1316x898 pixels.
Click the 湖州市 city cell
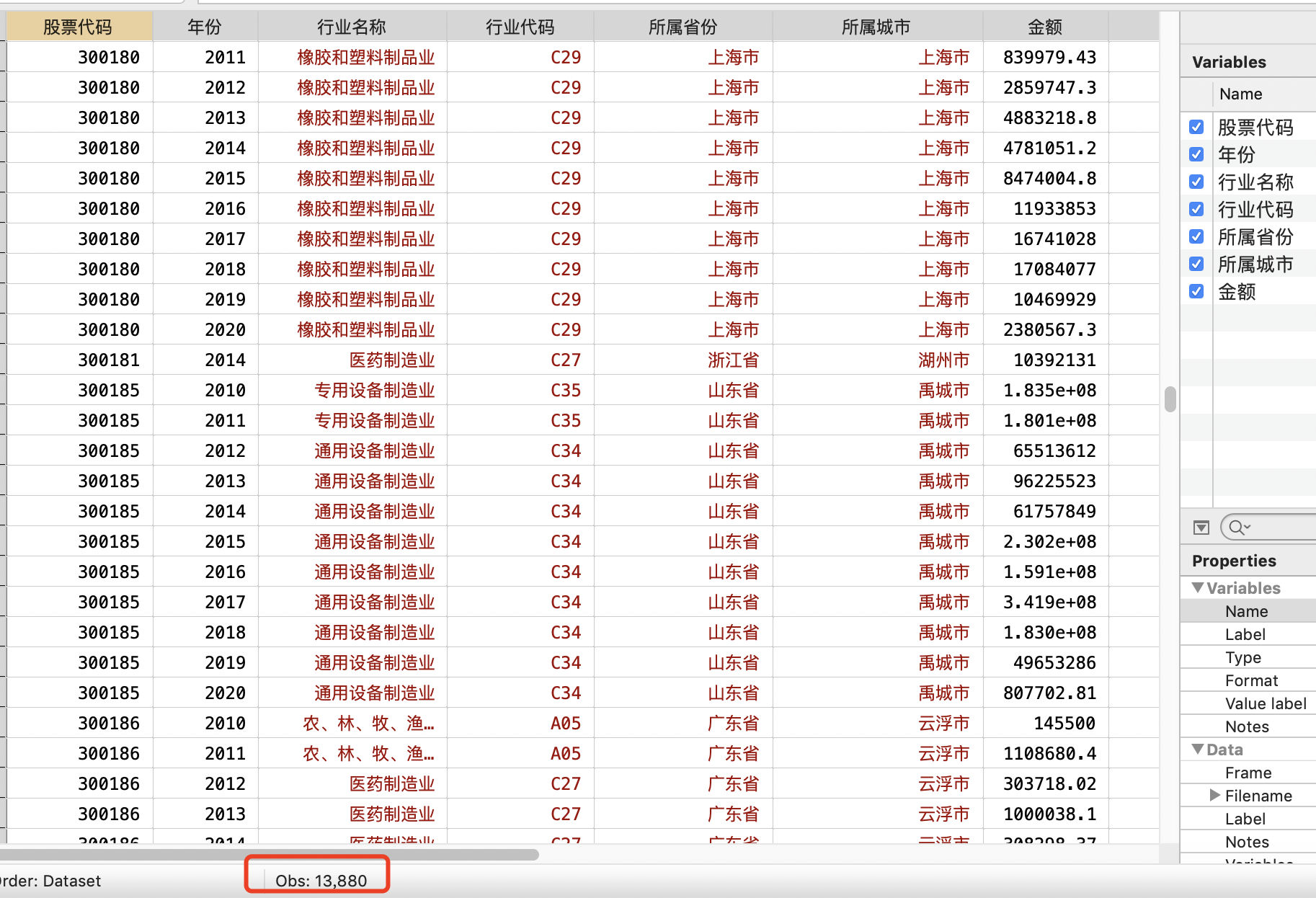point(878,360)
